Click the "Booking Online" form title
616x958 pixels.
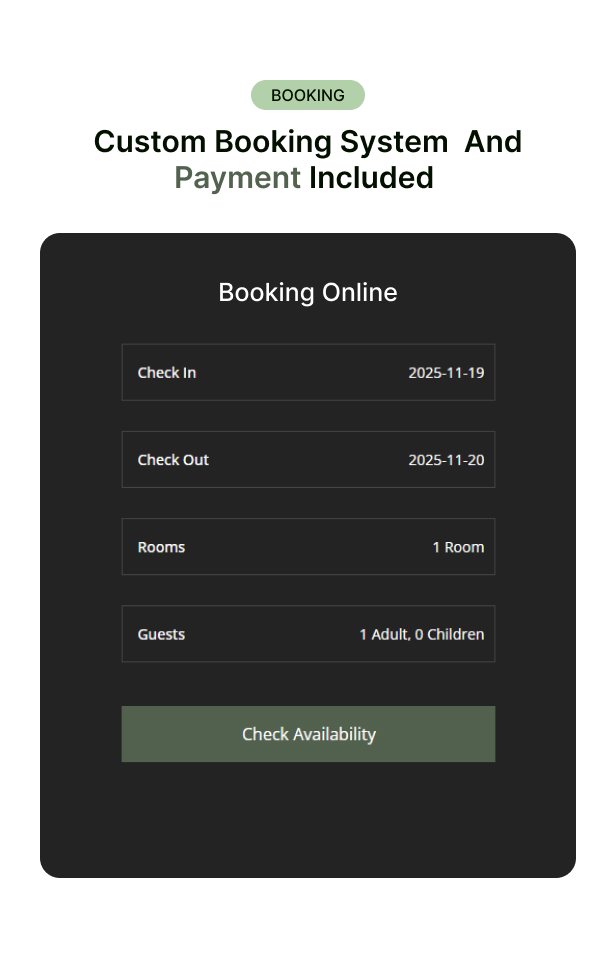(308, 292)
